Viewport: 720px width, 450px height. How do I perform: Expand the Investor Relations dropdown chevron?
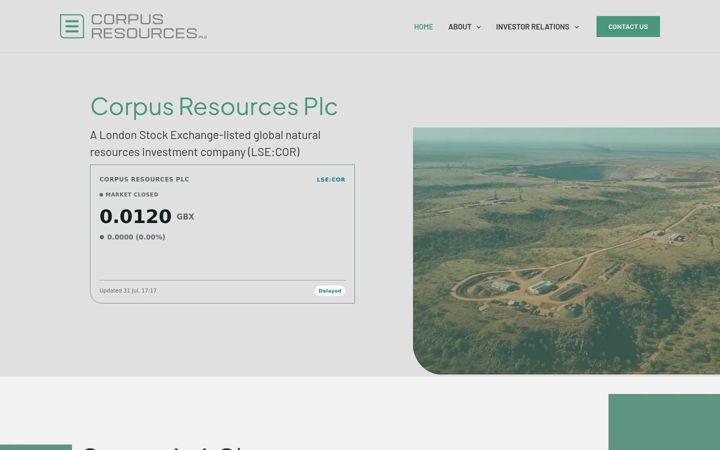click(577, 27)
